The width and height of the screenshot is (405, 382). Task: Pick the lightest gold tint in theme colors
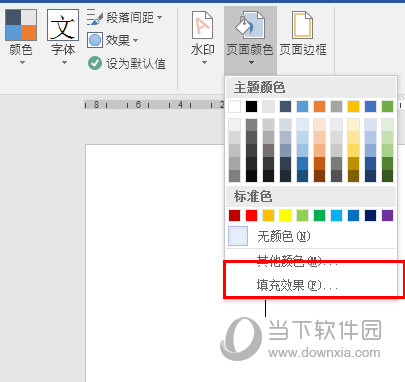[353, 125]
